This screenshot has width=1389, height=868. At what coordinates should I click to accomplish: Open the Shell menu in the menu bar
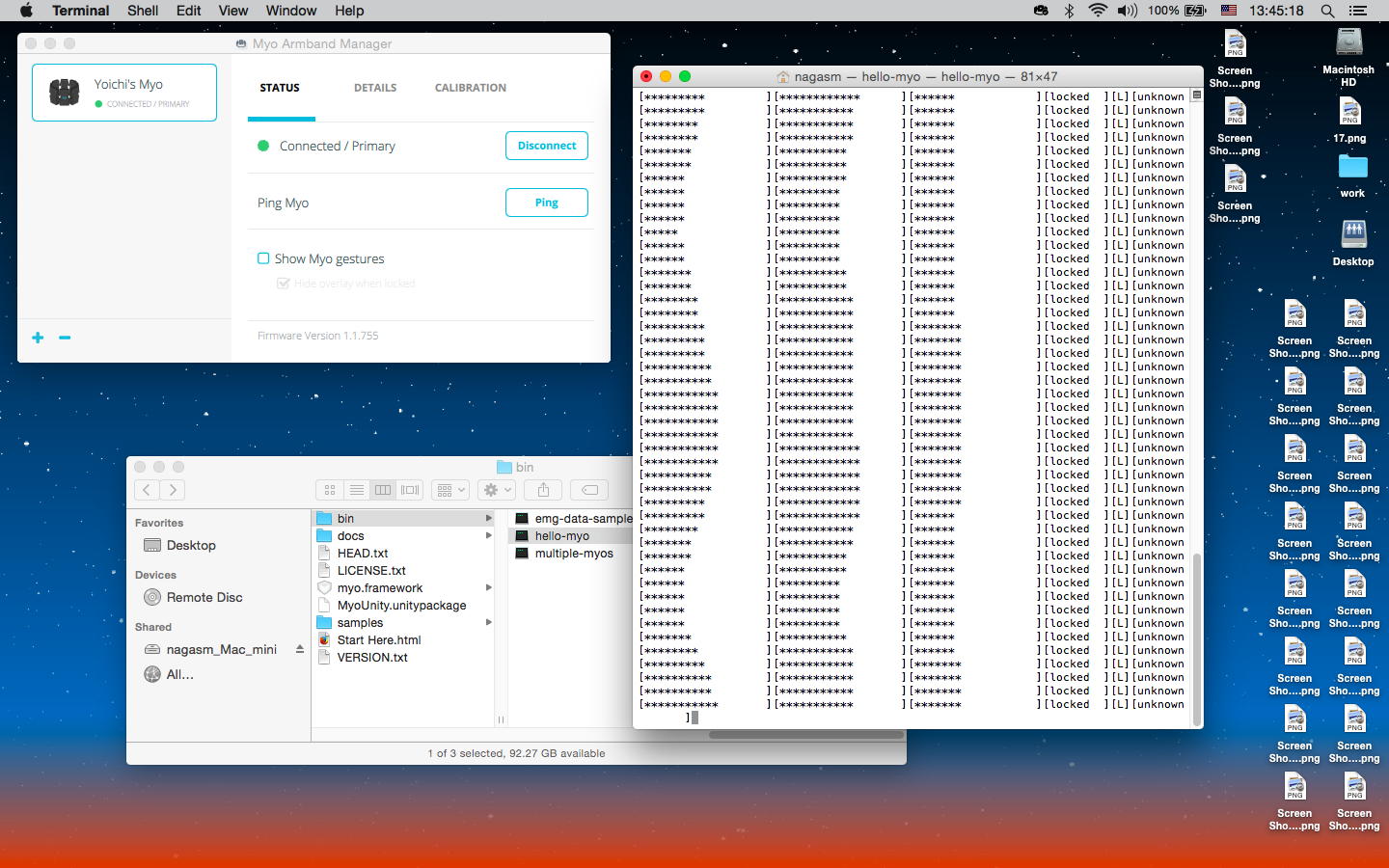coord(143,11)
